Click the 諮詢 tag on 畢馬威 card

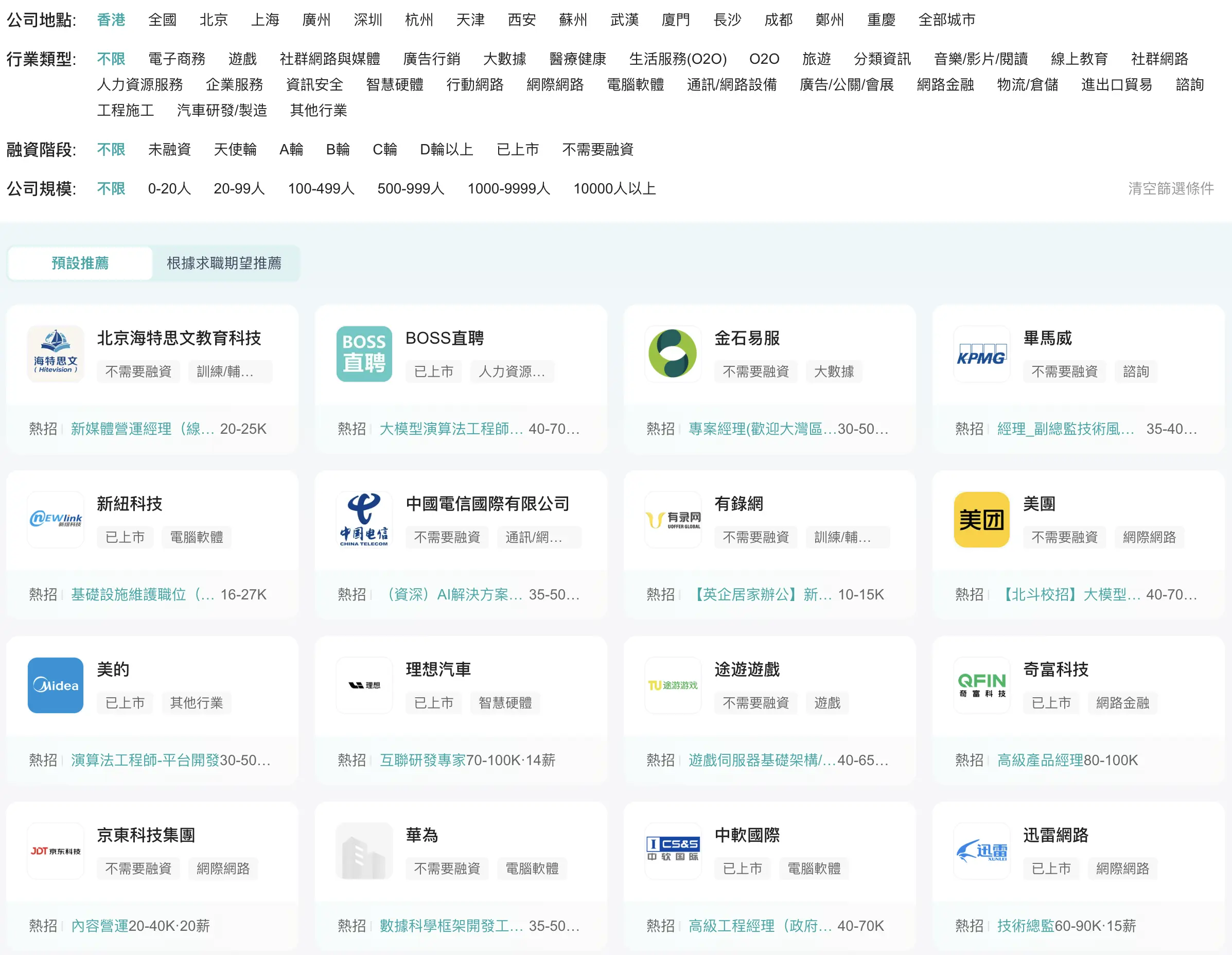pyautogui.click(x=1136, y=371)
